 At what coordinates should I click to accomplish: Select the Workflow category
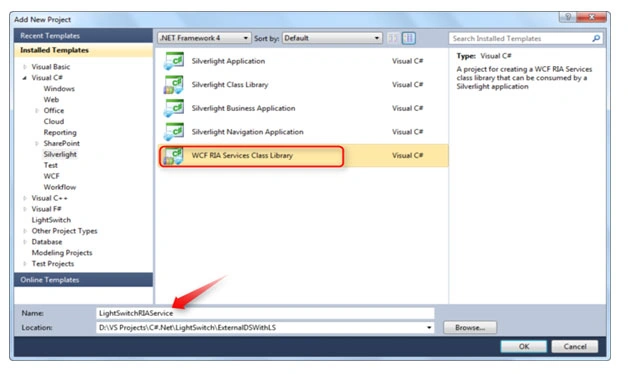click(x=60, y=187)
